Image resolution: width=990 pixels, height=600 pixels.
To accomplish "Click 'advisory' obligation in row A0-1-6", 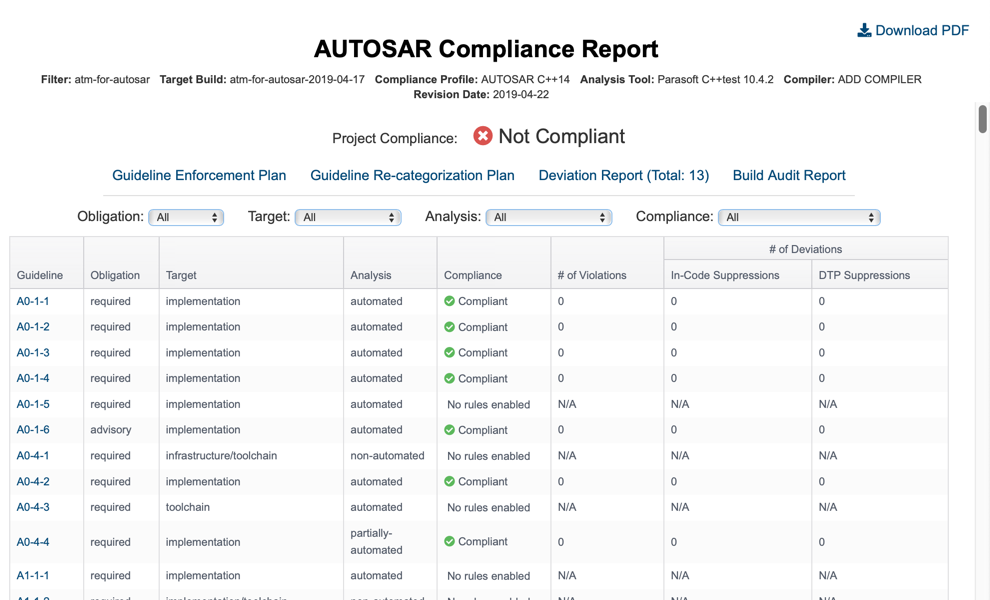I will 110,429.
